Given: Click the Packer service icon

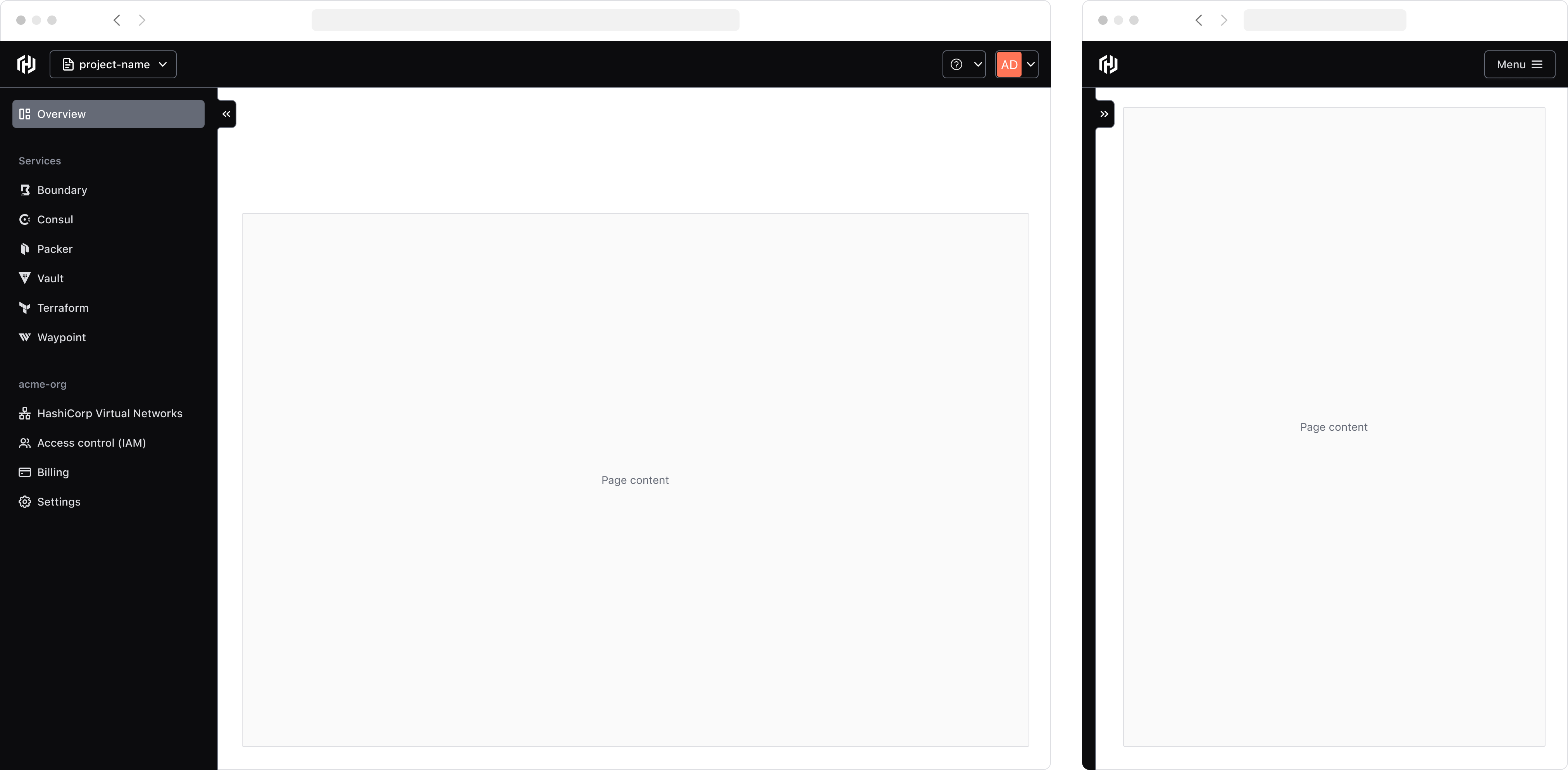Looking at the screenshot, I should (x=25, y=248).
